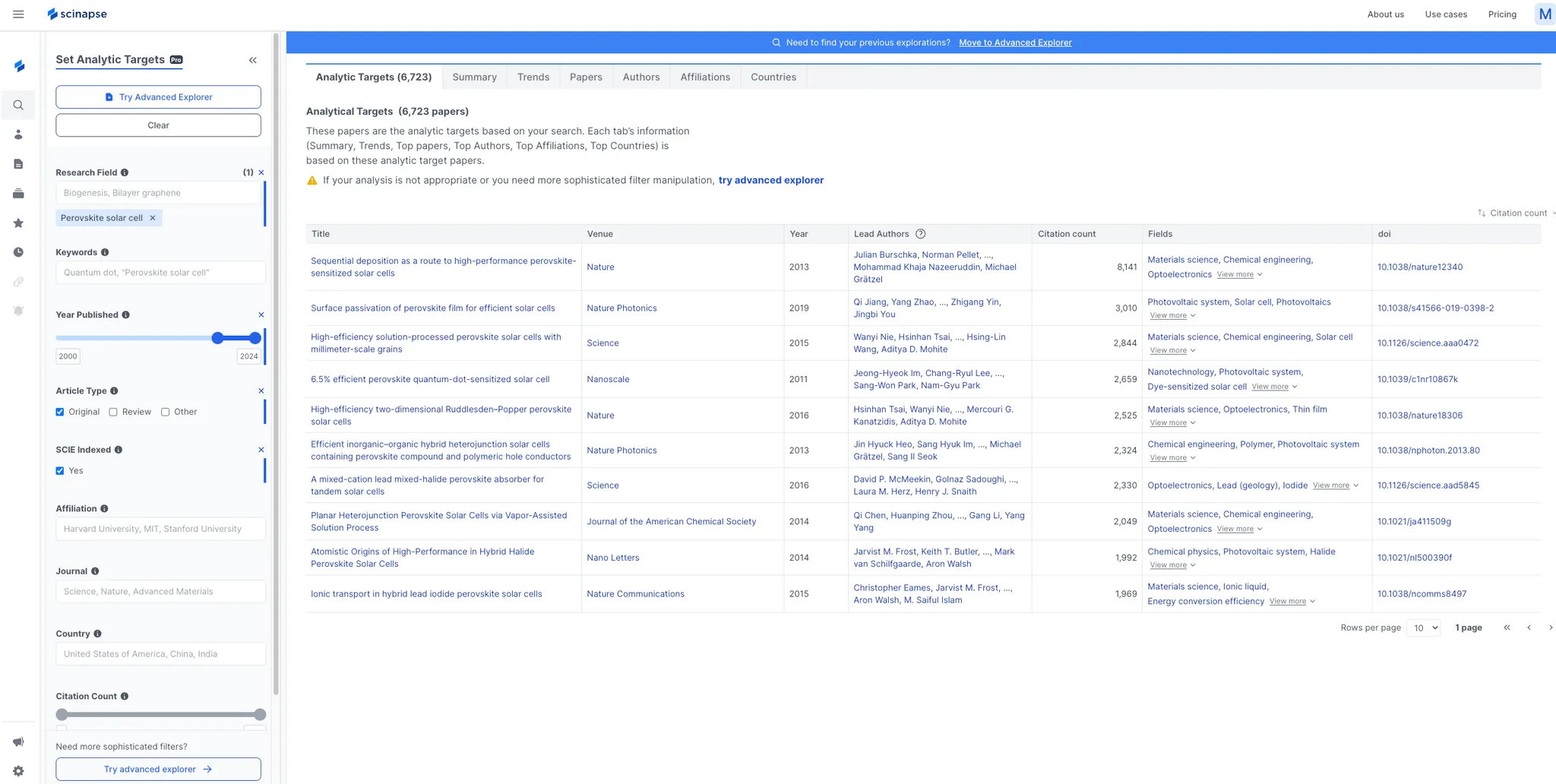The height and width of the screenshot is (784, 1556).
Task: Click the Lead Authors help icon
Action: pos(921,234)
